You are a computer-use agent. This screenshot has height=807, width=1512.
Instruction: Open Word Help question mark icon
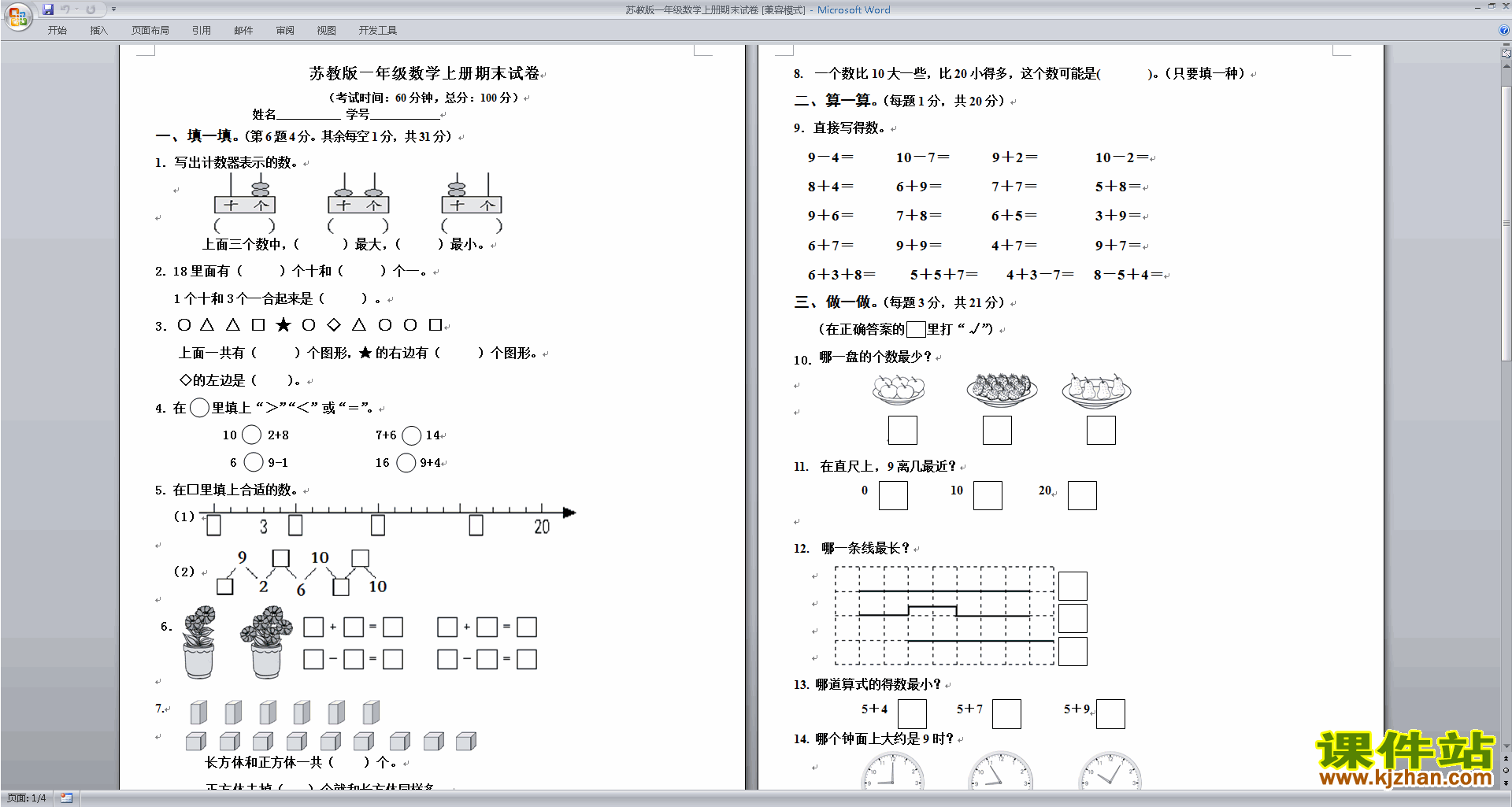coord(1504,30)
